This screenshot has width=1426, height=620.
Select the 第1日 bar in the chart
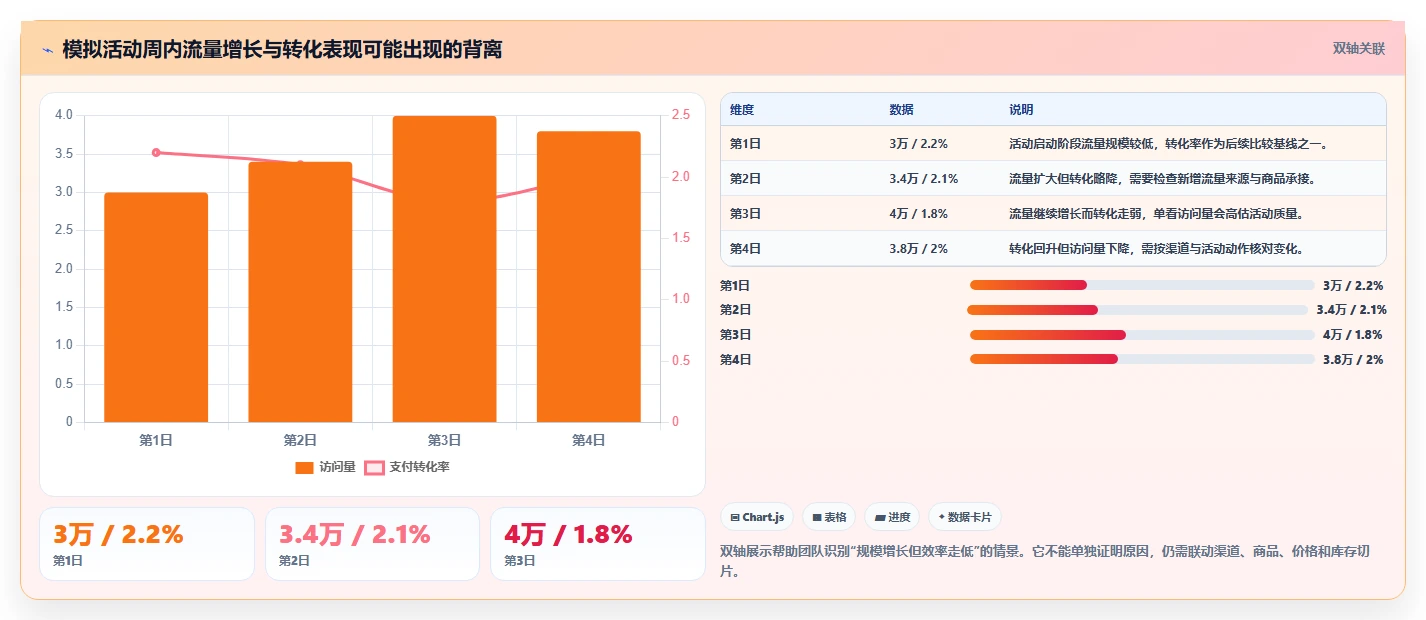point(156,307)
